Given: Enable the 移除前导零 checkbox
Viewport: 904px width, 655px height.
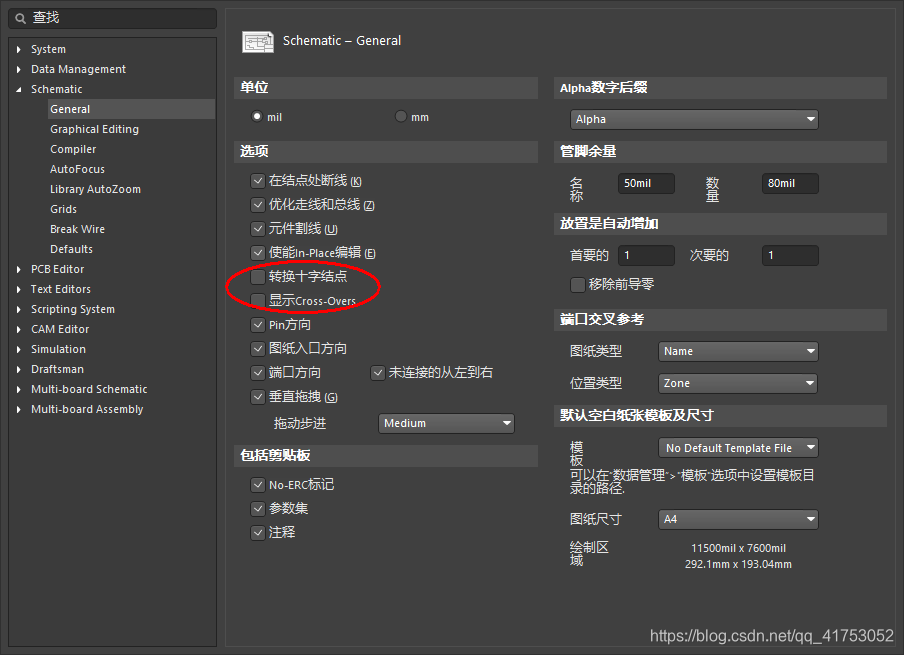Looking at the screenshot, I should (578, 284).
